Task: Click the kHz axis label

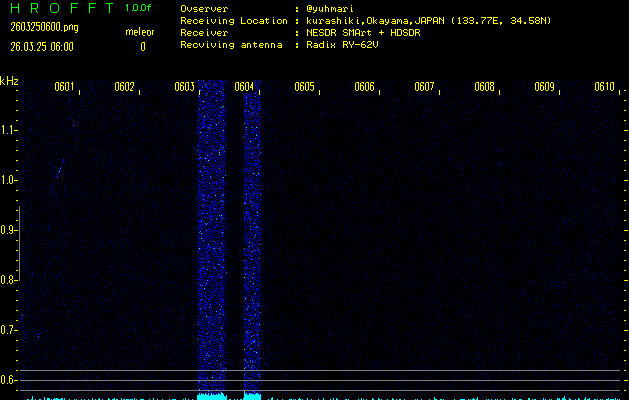Action: tap(9, 81)
